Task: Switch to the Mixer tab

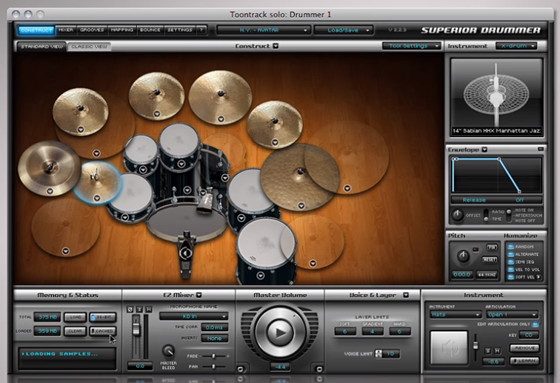Action: click(66, 30)
